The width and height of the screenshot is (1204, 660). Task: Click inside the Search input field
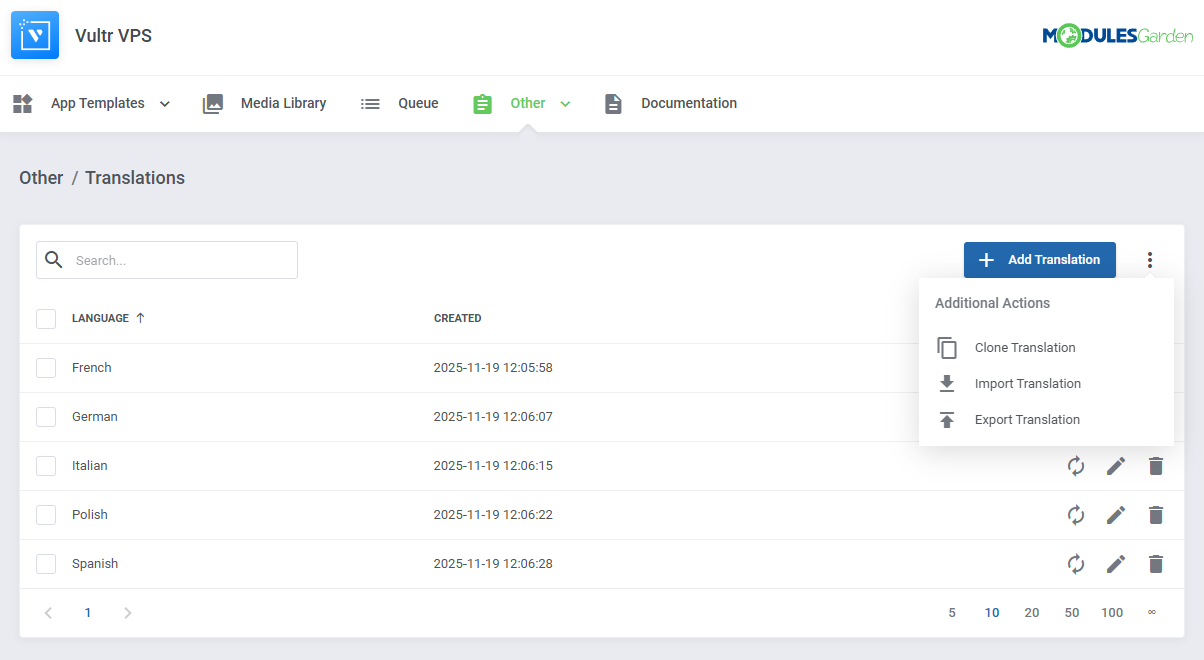click(180, 259)
